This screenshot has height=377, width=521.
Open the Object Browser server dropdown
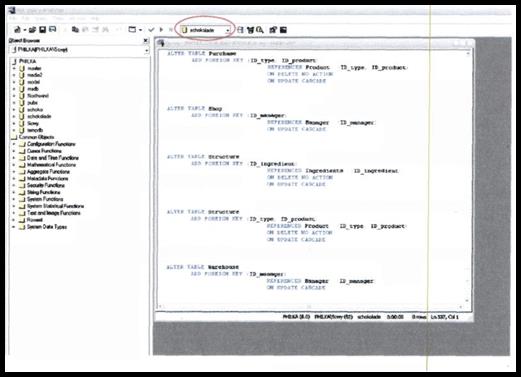[x=146, y=50]
